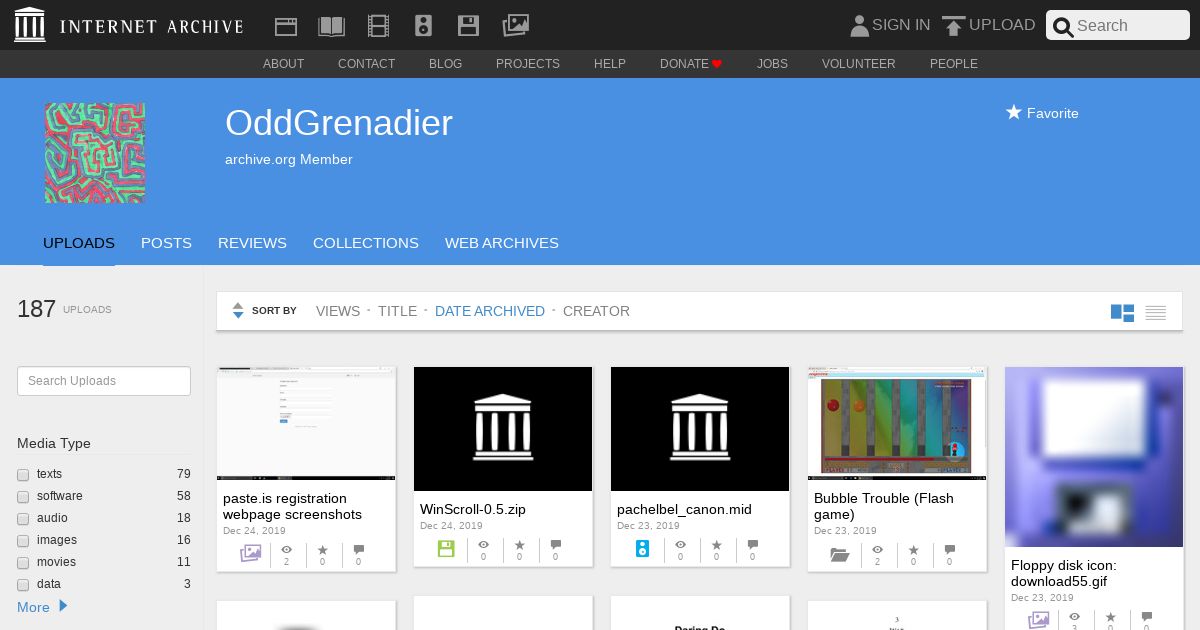1200x630 pixels.
Task: Open the Texts book icon in top bar
Action: pos(331,26)
